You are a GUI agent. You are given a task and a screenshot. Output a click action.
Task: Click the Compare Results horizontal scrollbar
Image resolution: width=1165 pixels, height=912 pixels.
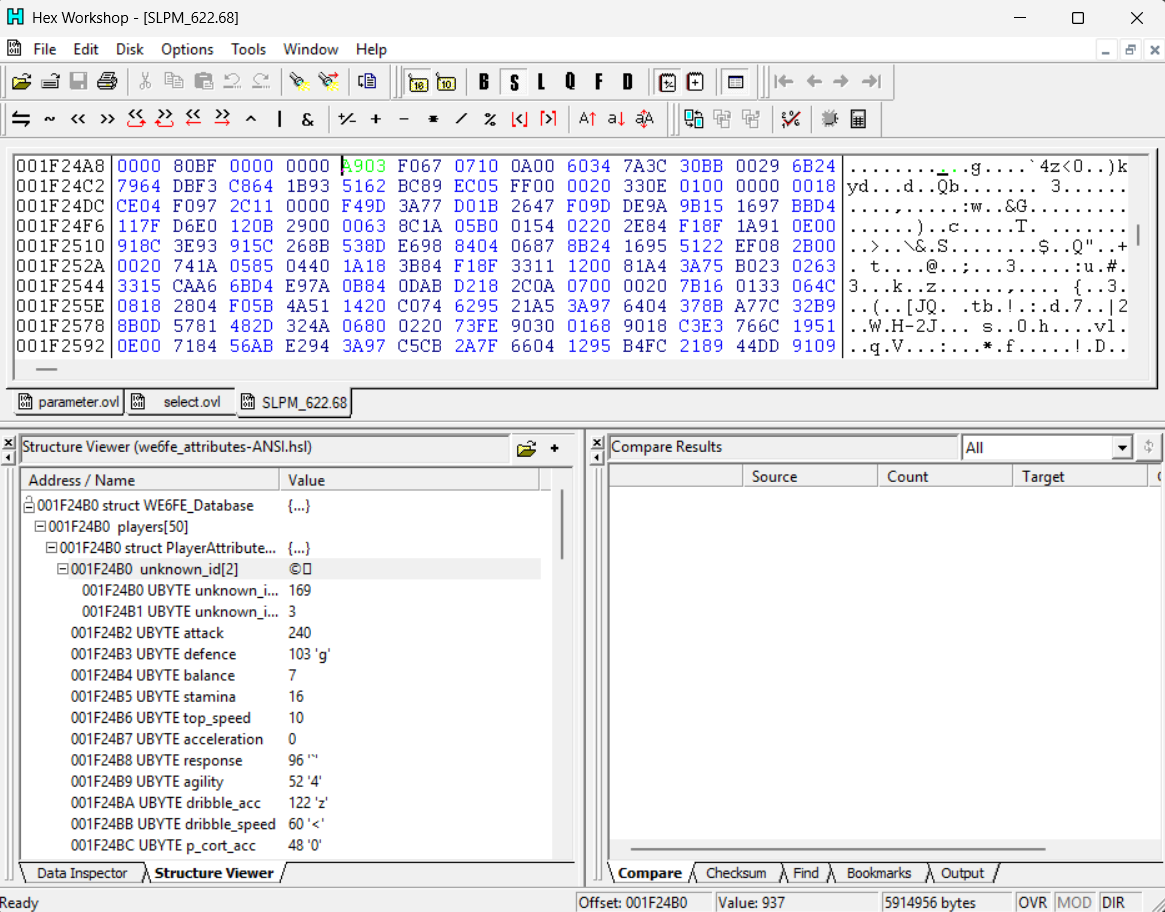point(838,848)
